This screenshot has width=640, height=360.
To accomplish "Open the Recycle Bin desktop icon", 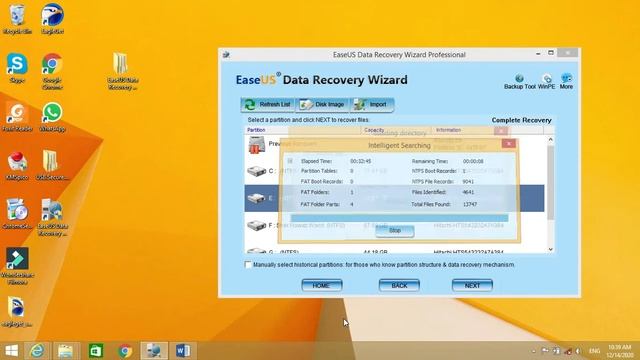I will pos(17,19).
